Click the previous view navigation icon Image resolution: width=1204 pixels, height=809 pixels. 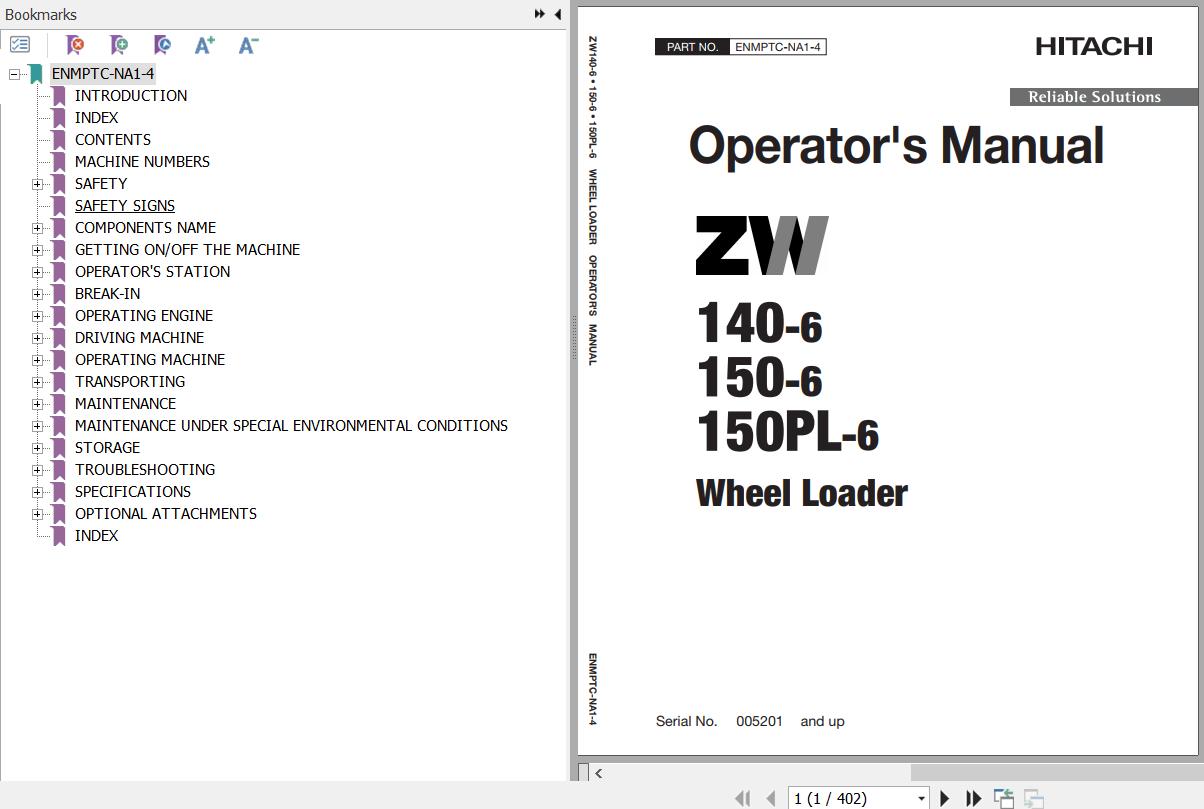click(x=1003, y=798)
